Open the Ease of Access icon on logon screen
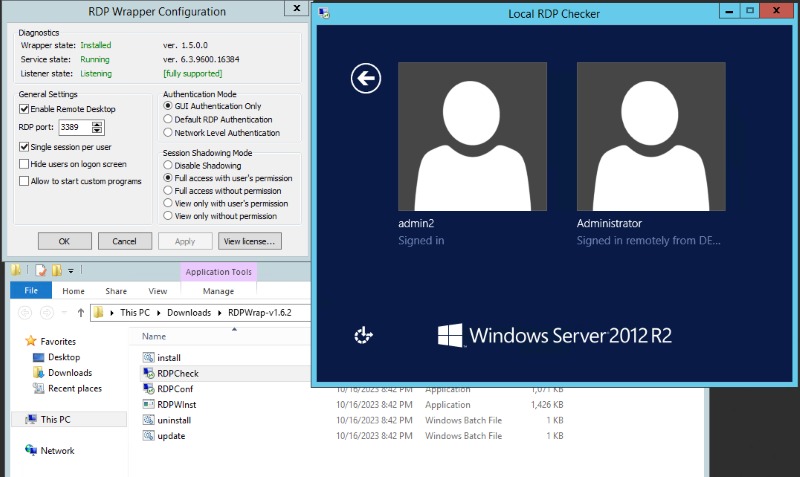800x477 pixels. pyautogui.click(x=363, y=336)
